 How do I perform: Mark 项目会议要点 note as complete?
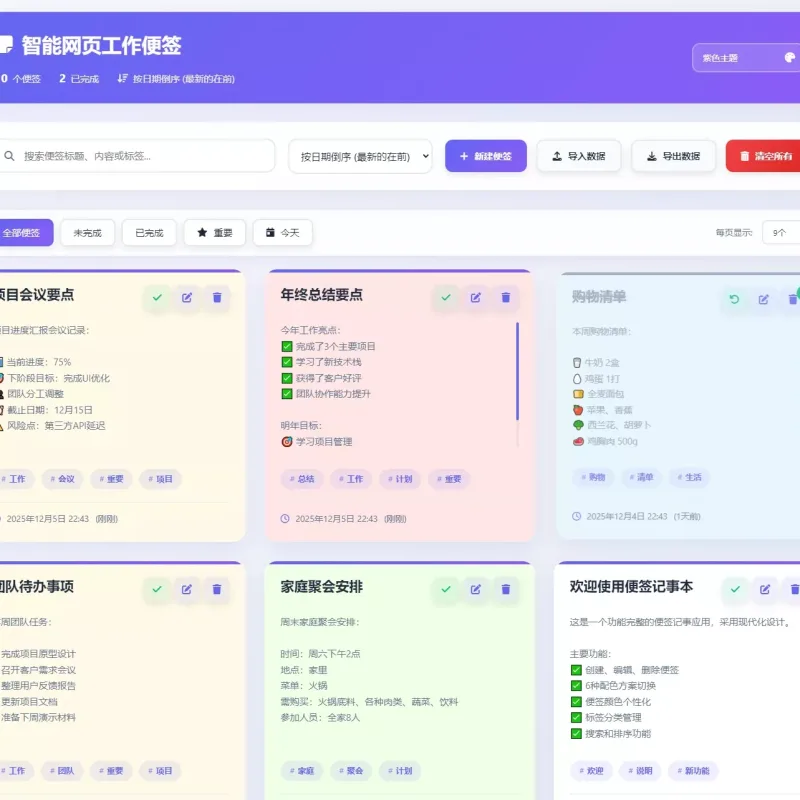157,297
